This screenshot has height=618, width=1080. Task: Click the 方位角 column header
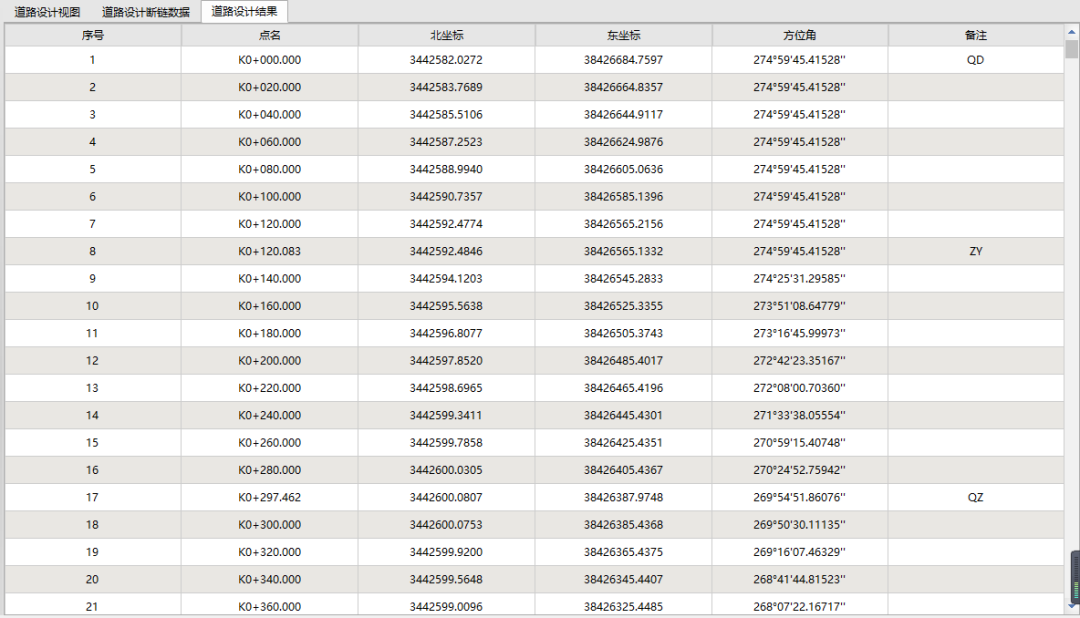800,34
